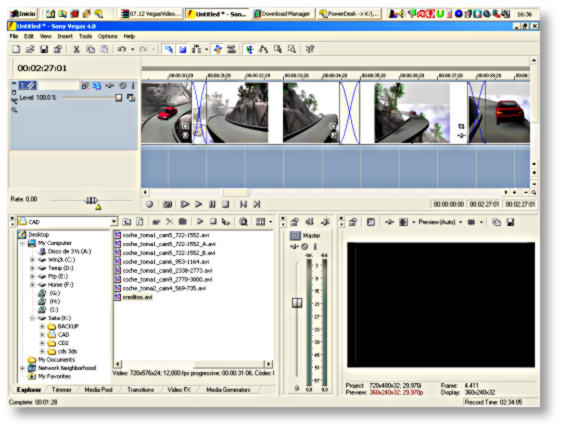The width and height of the screenshot is (563, 430).
Task: Click the Open file folder icon
Action: [x=30, y=49]
